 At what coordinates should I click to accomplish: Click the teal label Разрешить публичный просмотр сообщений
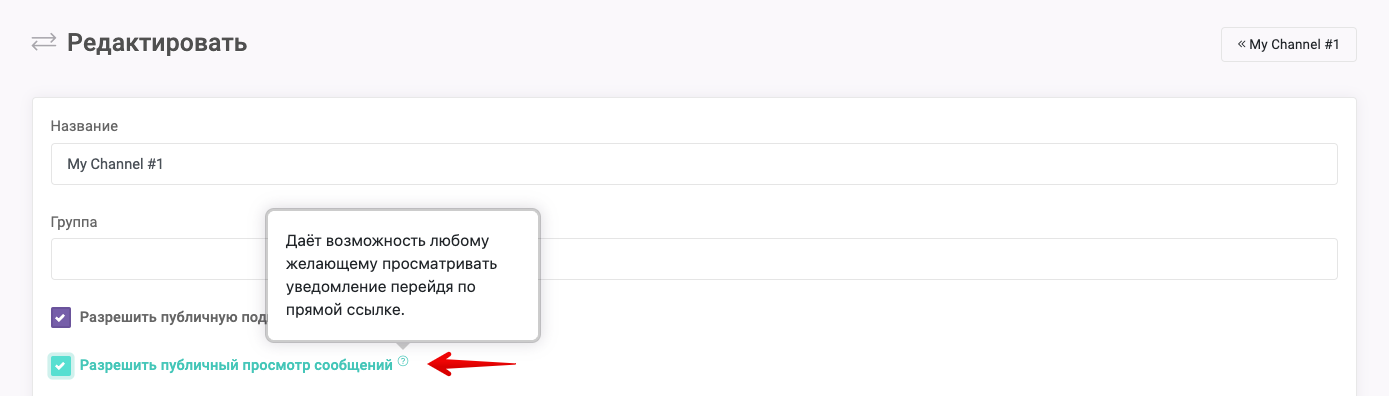point(236,366)
